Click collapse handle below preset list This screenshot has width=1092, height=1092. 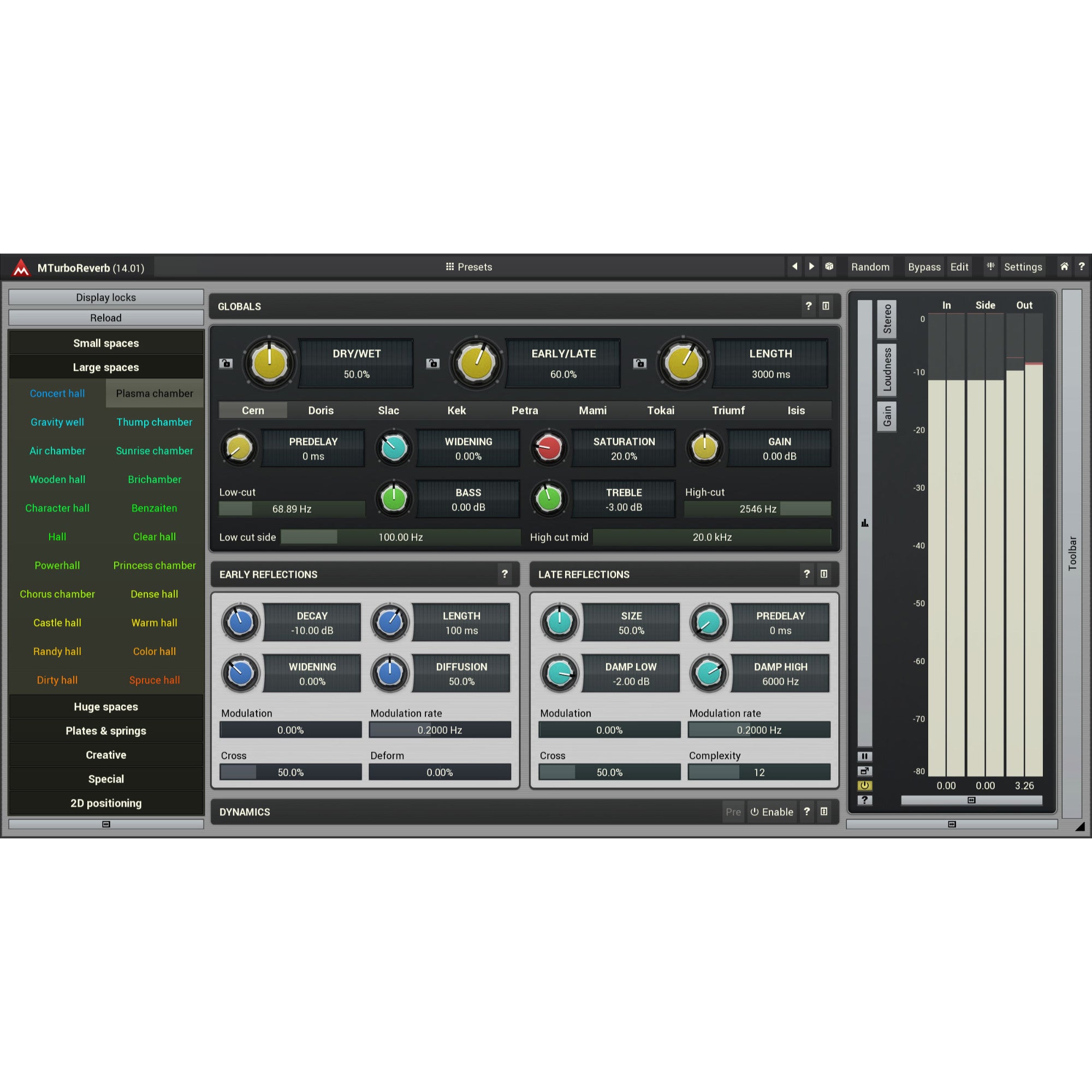pos(106,824)
